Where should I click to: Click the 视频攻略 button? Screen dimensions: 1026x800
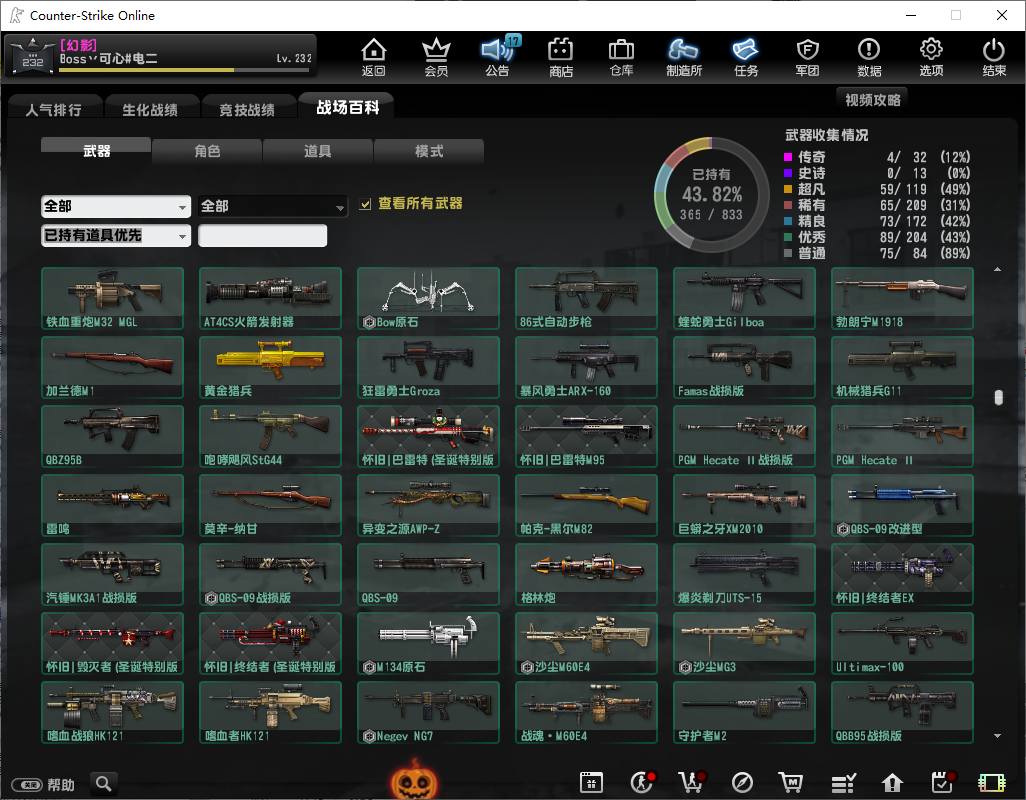pos(872,99)
